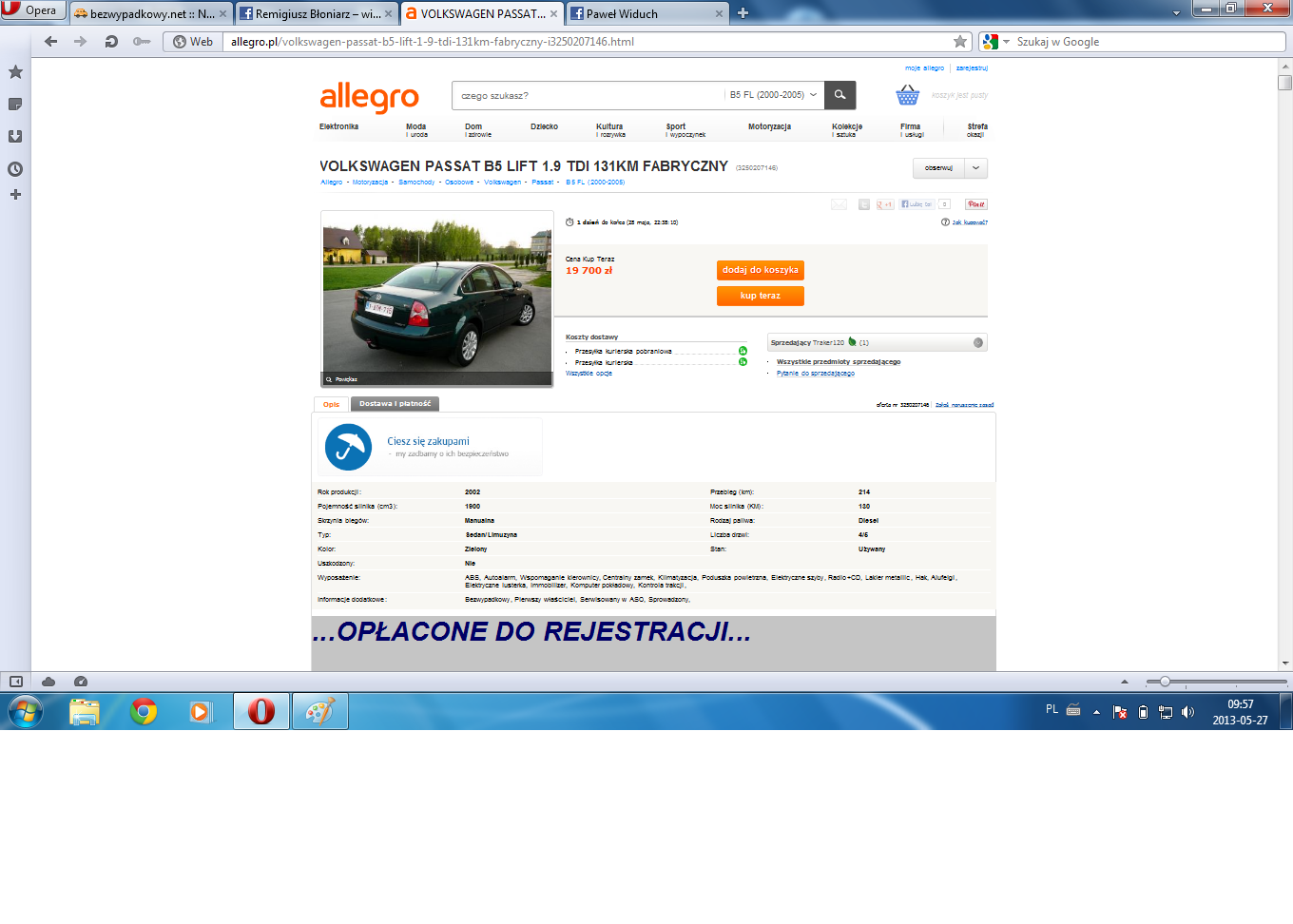1293x924 pixels.
Task: Open 'Wszystkie przedmioty sprzedającego' link
Action: click(839, 362)
